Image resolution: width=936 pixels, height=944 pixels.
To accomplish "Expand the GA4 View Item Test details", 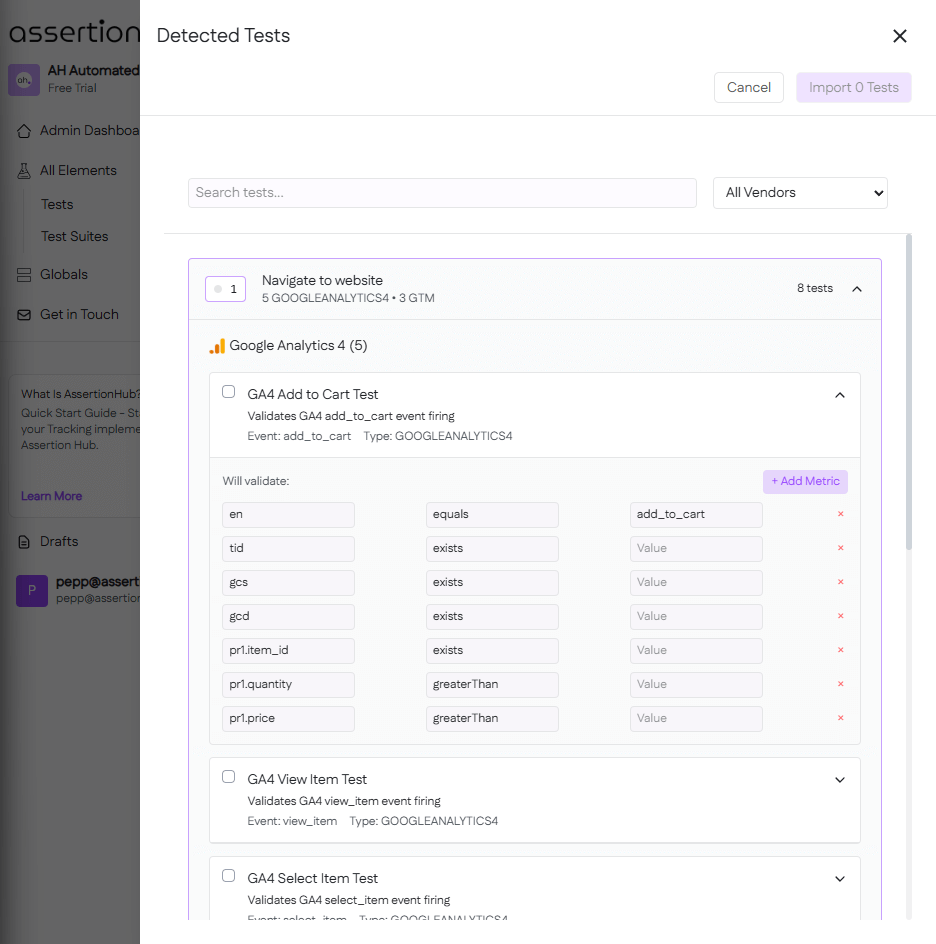I will 839,780.
